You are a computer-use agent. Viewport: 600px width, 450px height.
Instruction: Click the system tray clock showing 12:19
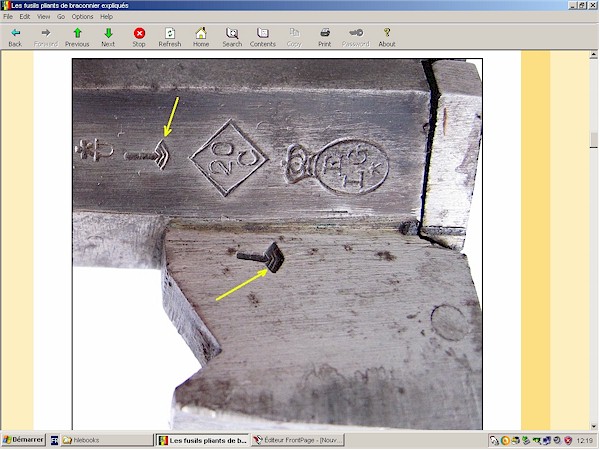point(584,441)
